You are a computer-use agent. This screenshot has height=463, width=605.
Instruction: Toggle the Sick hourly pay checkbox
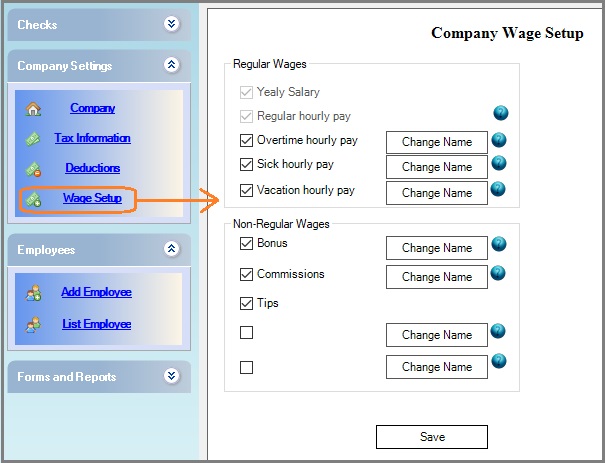pyautogui.click(x=247, y=165)
